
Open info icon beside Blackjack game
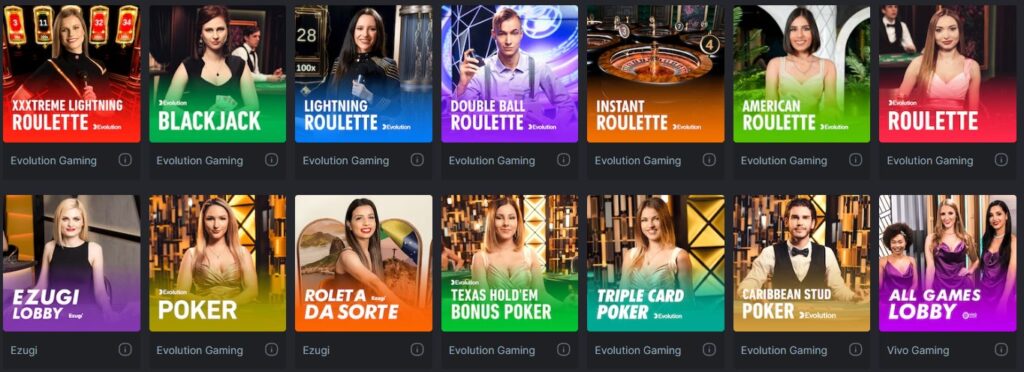coord(271,160)
